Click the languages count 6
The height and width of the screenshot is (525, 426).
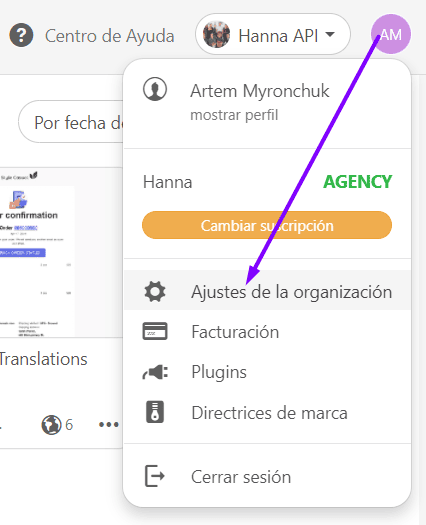point(69,425)
